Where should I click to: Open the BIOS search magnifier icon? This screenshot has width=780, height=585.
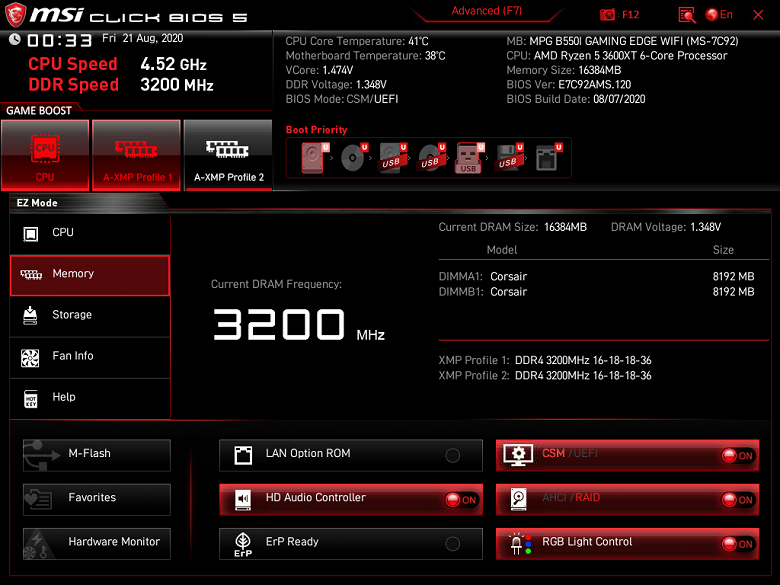coord(687,15)
